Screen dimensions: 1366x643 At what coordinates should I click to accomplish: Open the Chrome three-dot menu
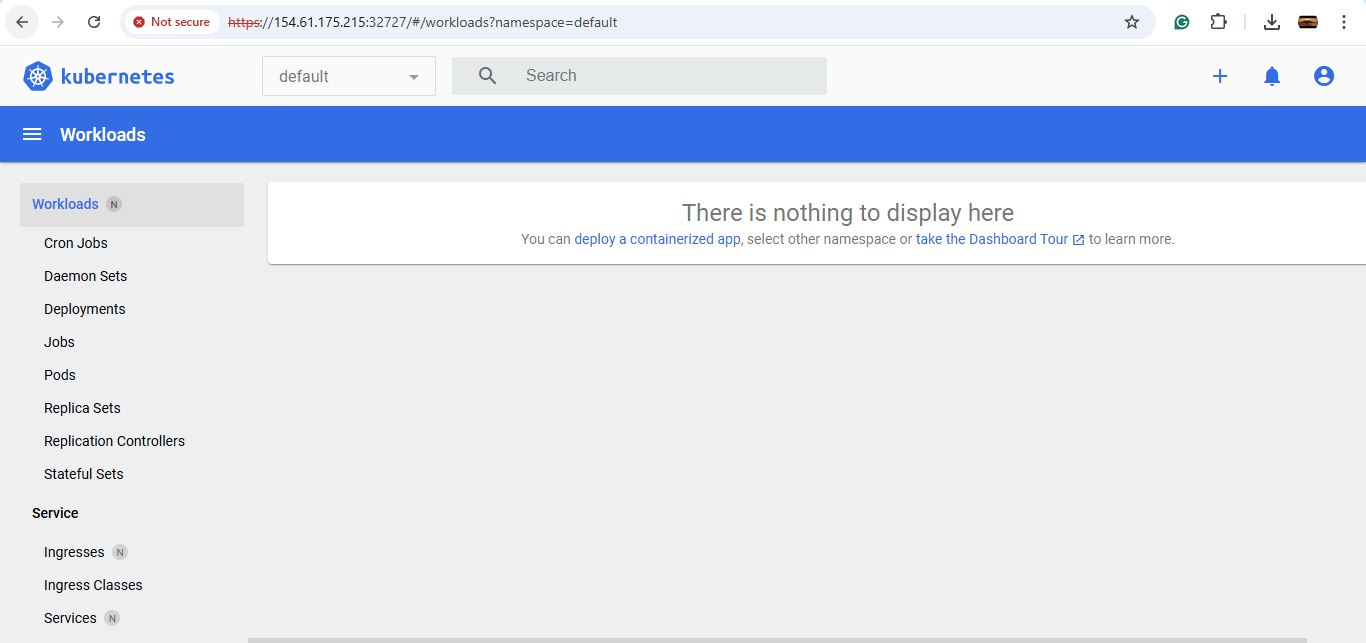click(1343, 22)
